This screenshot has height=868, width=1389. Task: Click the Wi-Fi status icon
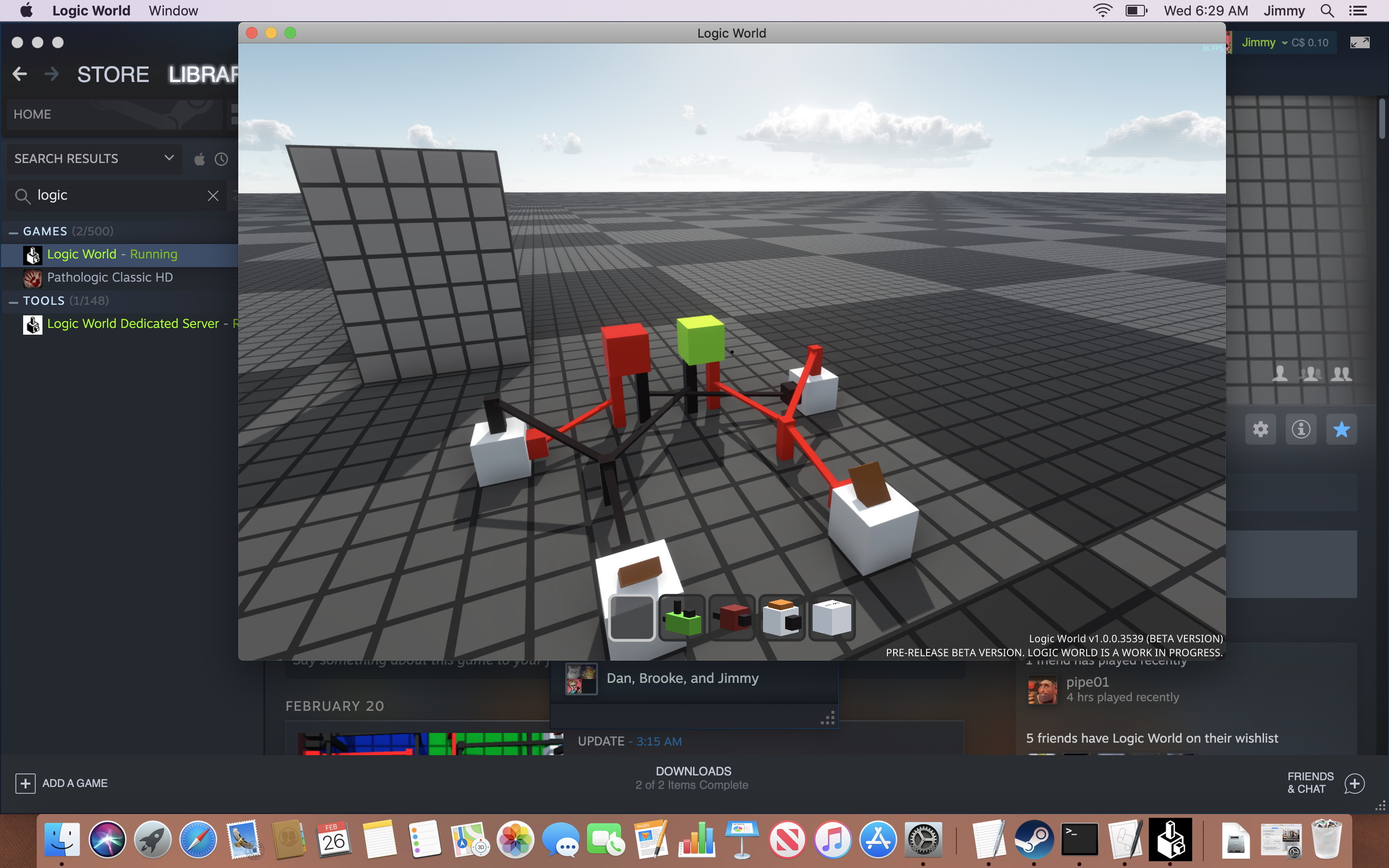coord(1103,11)
